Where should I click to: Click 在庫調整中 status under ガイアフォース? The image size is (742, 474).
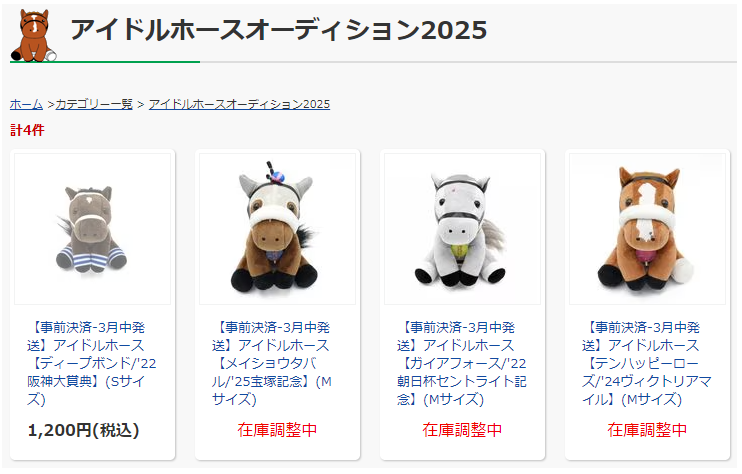pos(462,430)
